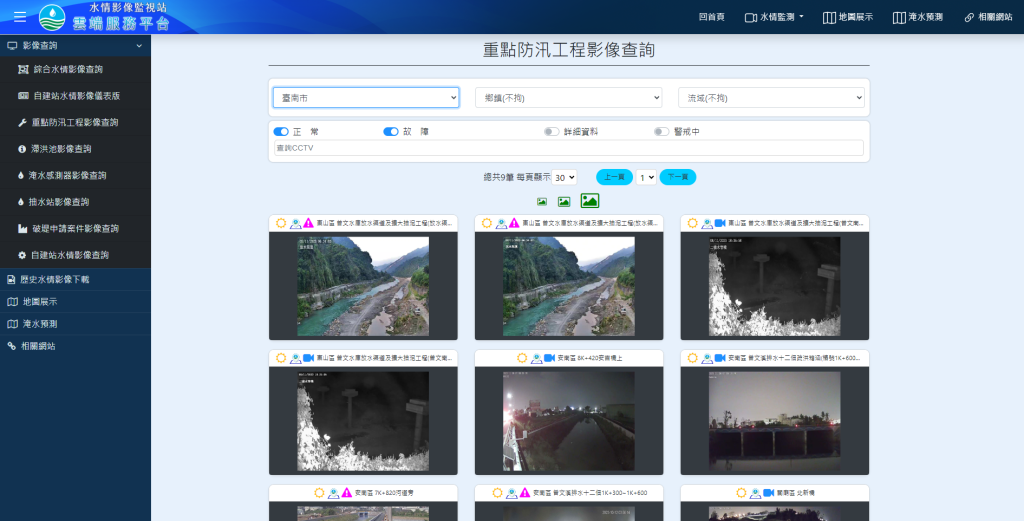Click the 下一頁 next page button
The height and width of the screenshot is (521, 1024).
(678, 177)
